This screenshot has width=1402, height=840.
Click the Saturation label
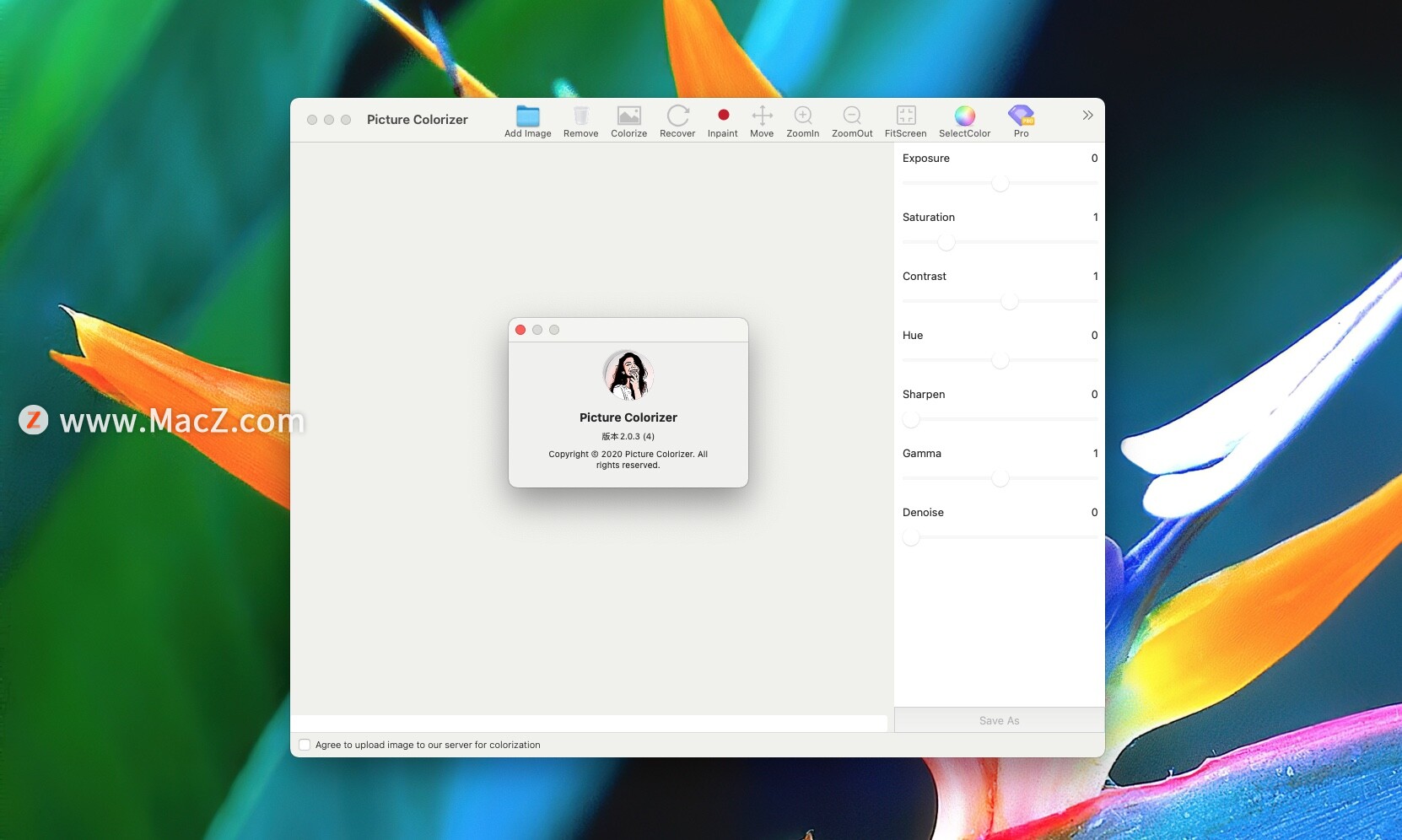[929, 217]
